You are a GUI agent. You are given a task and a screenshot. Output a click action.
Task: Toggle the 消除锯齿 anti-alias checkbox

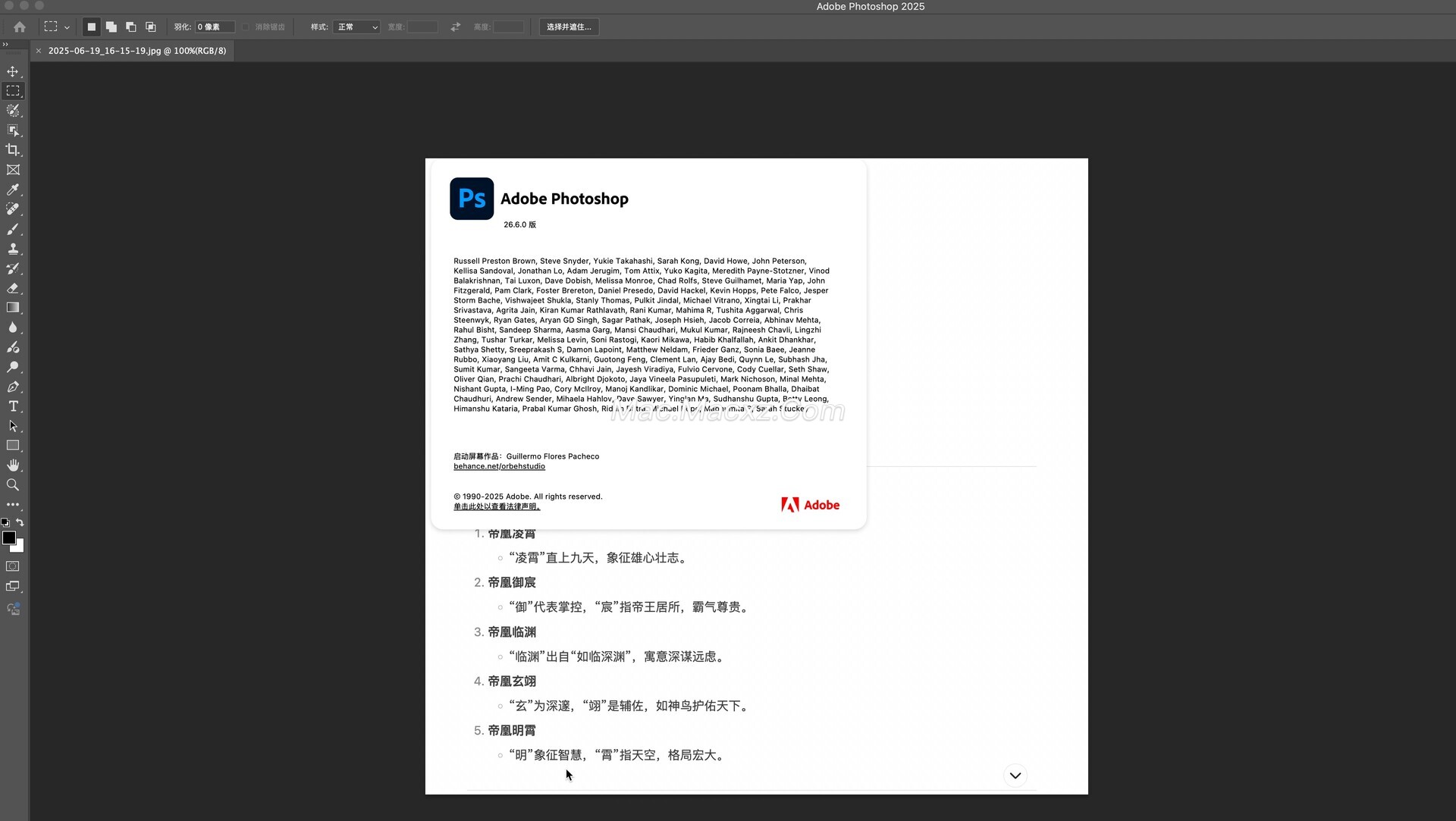(246, 27)
